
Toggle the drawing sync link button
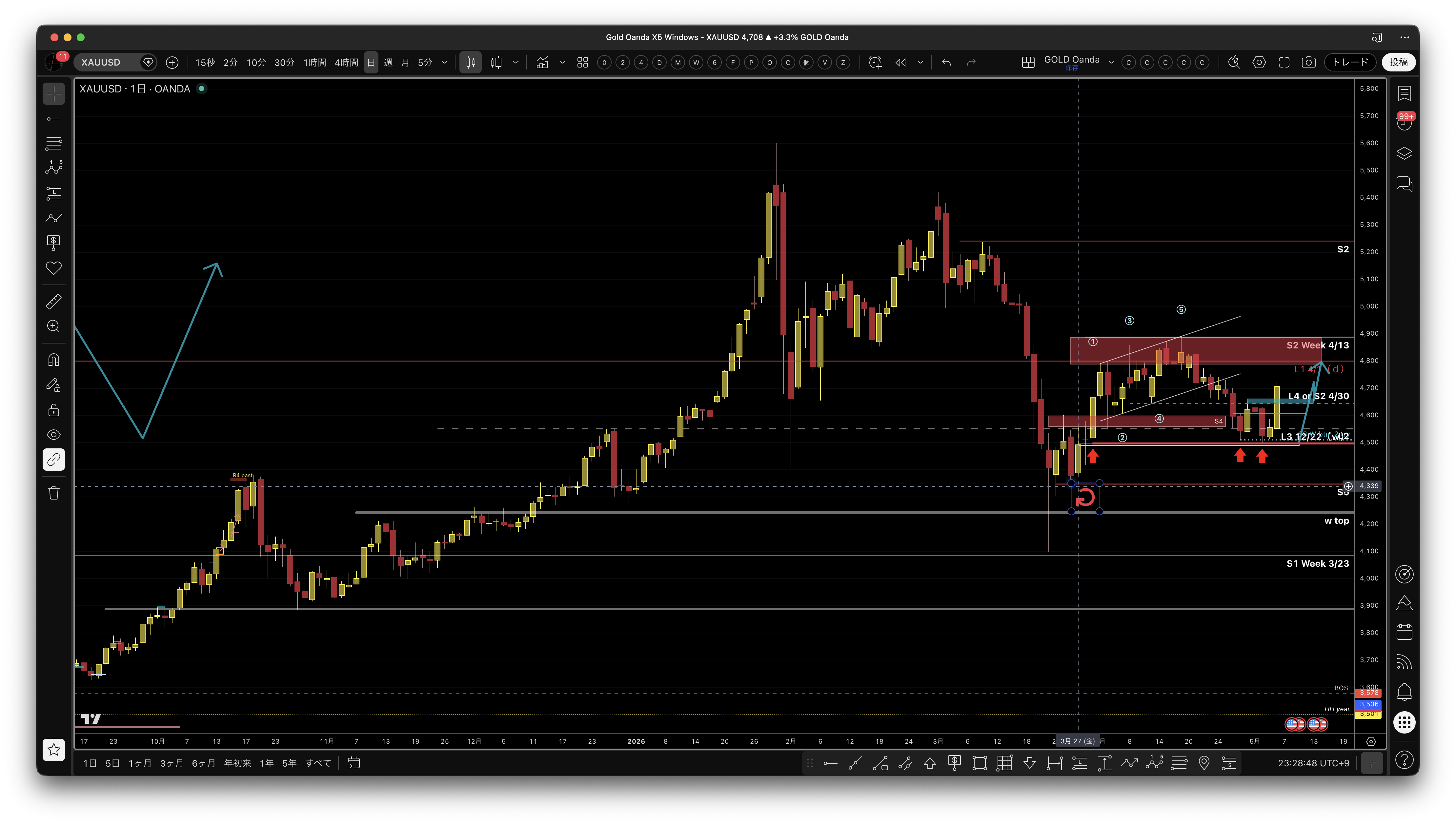54,460
